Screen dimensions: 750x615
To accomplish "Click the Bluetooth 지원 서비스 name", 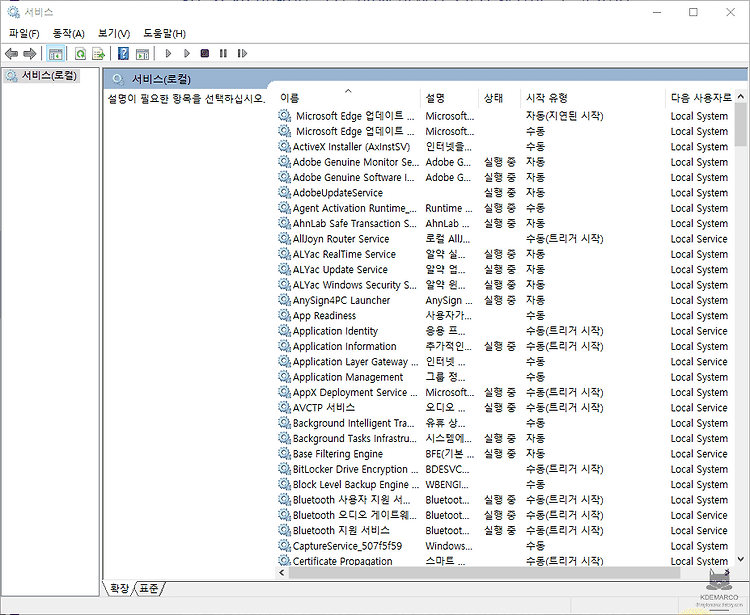I will pyautogui.click(x=341, y=530).
